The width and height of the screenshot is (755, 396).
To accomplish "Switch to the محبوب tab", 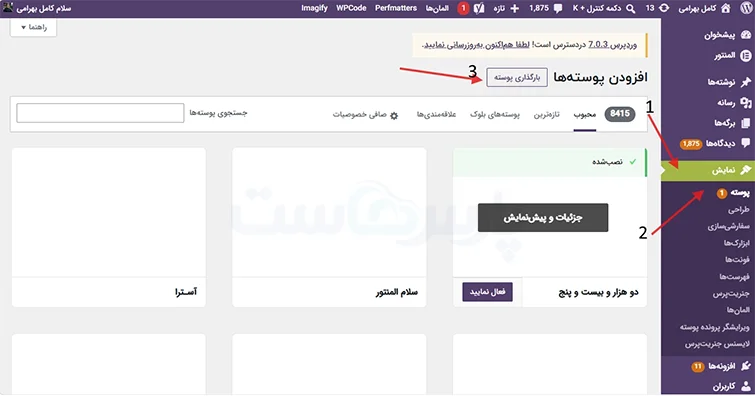I will coord(585,115).
